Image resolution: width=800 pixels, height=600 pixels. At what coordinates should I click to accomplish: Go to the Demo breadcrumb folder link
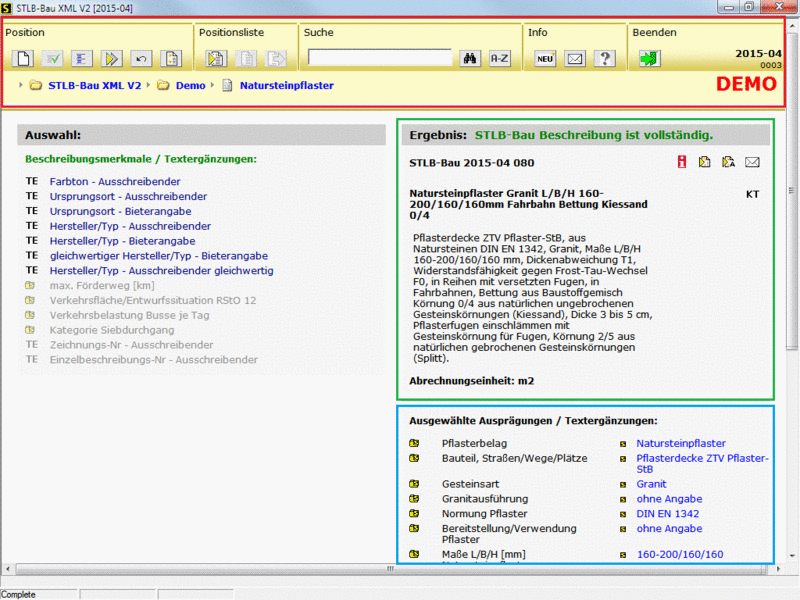pyautogui.click(x=190, y=85)
